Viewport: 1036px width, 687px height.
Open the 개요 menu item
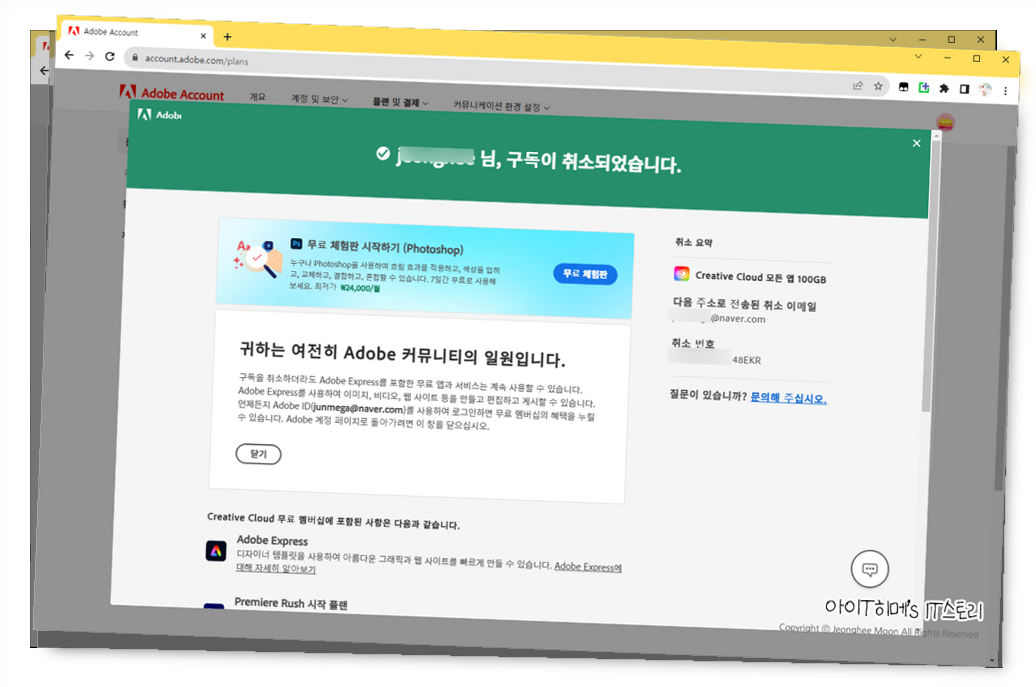[258, 97]
